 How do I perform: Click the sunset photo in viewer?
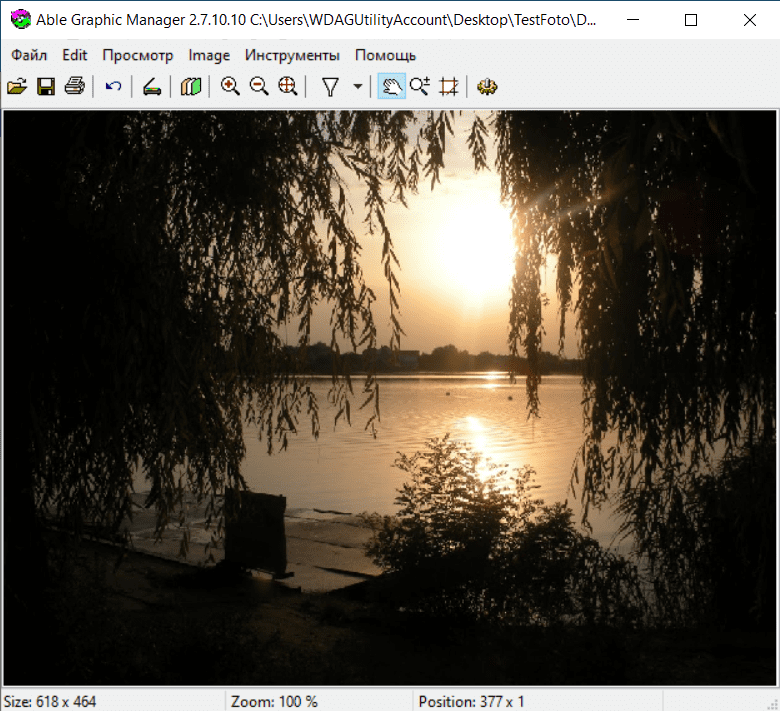coord(390,398)
